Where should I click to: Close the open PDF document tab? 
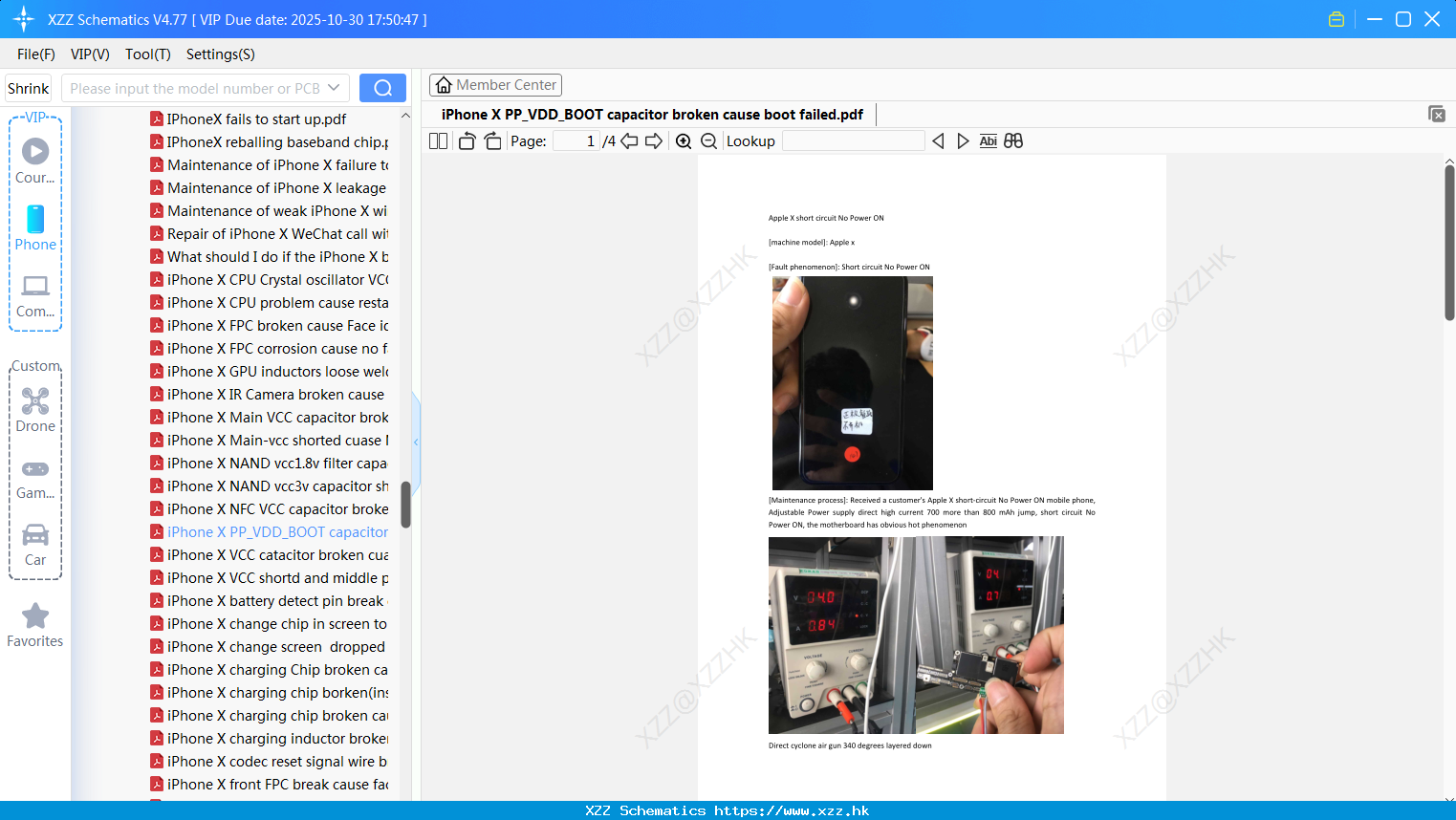1436,114
